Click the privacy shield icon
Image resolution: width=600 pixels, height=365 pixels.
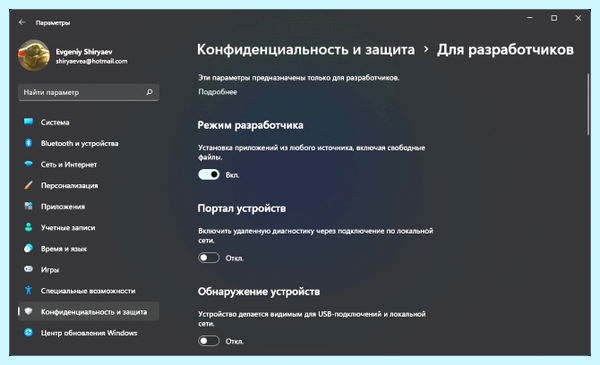[x=28, y=311]
